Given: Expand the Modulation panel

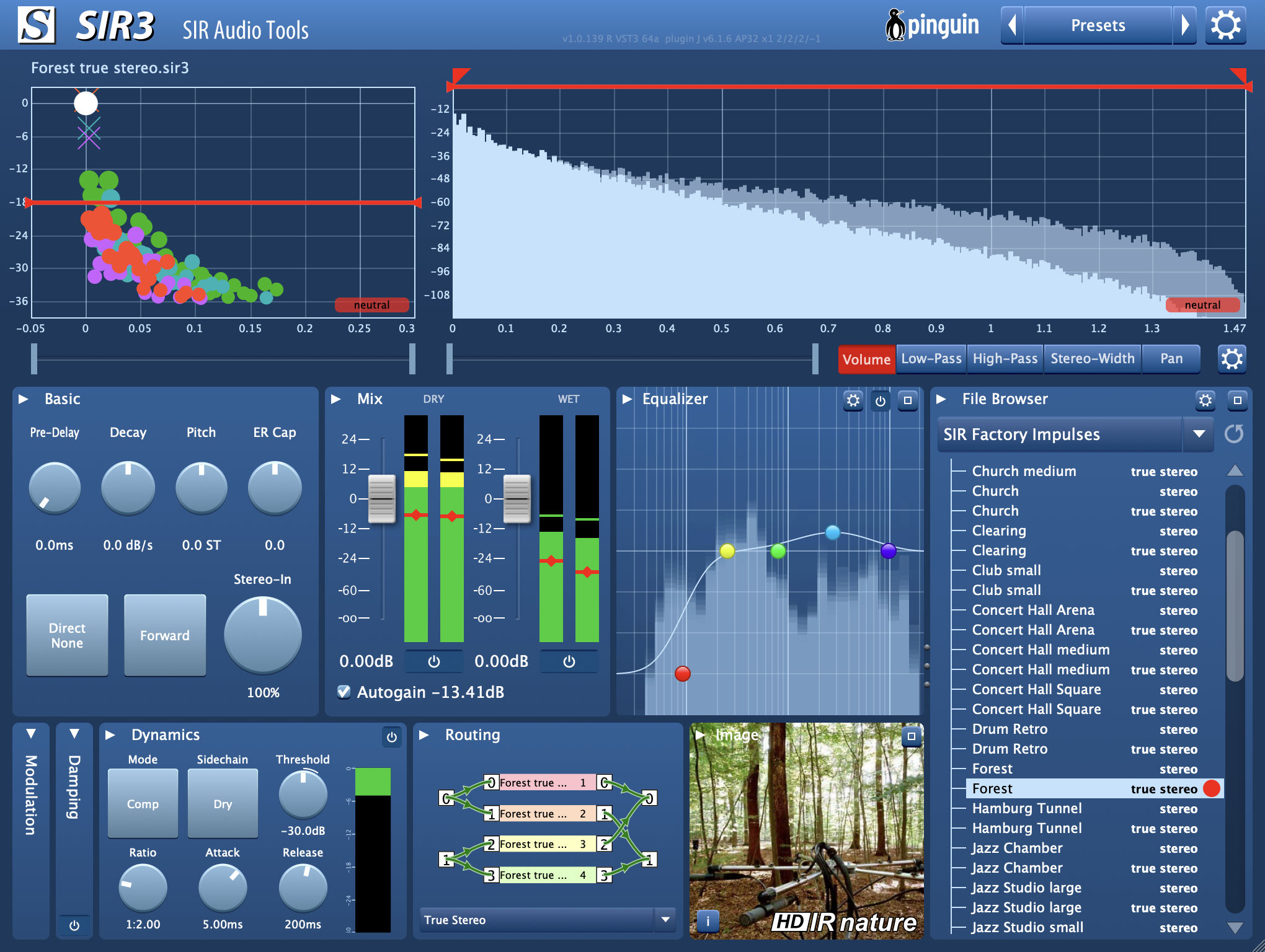Looking at the screenshot, I should (x=31, y=734).
